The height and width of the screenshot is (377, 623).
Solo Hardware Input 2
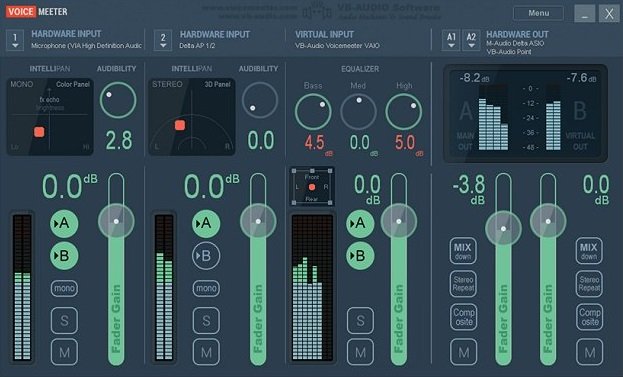206,320
